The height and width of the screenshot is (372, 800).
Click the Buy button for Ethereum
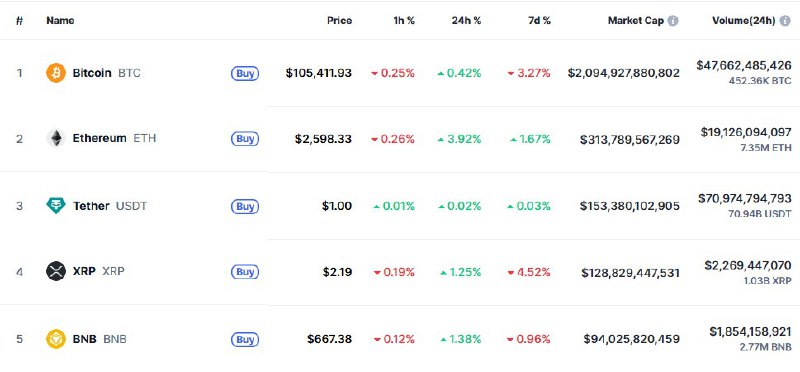coord(245,139)
